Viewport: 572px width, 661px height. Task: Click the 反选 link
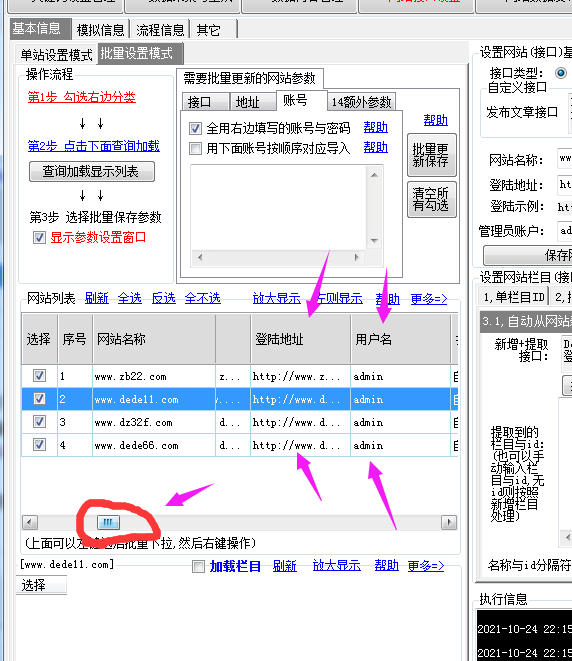pyautogui.click(x=164, y=298)
